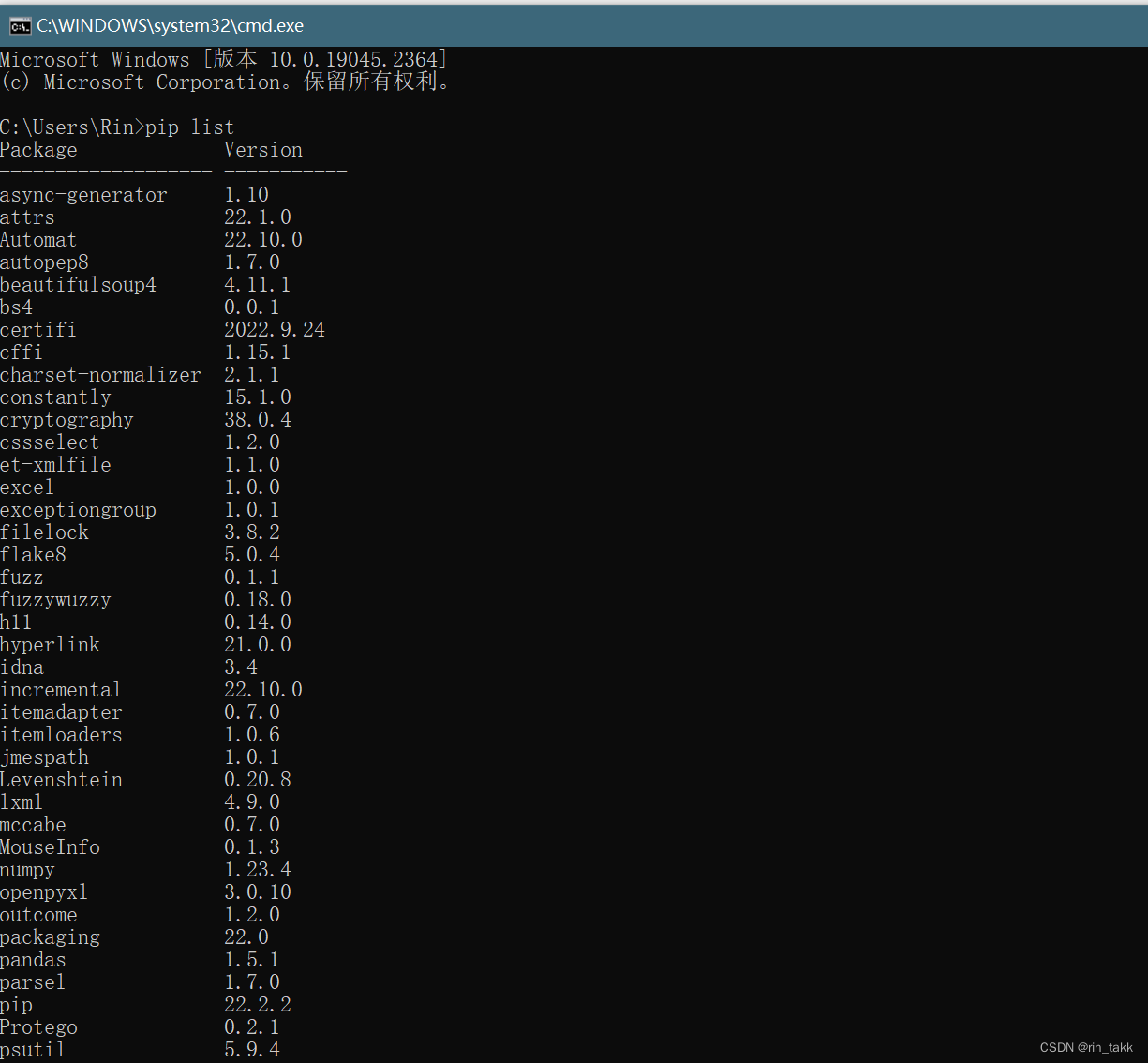Image resolution: width=1148 pixels, height=1063 pixels.
Task: Click pip version 22.2.2
Action: [258, 1005]
